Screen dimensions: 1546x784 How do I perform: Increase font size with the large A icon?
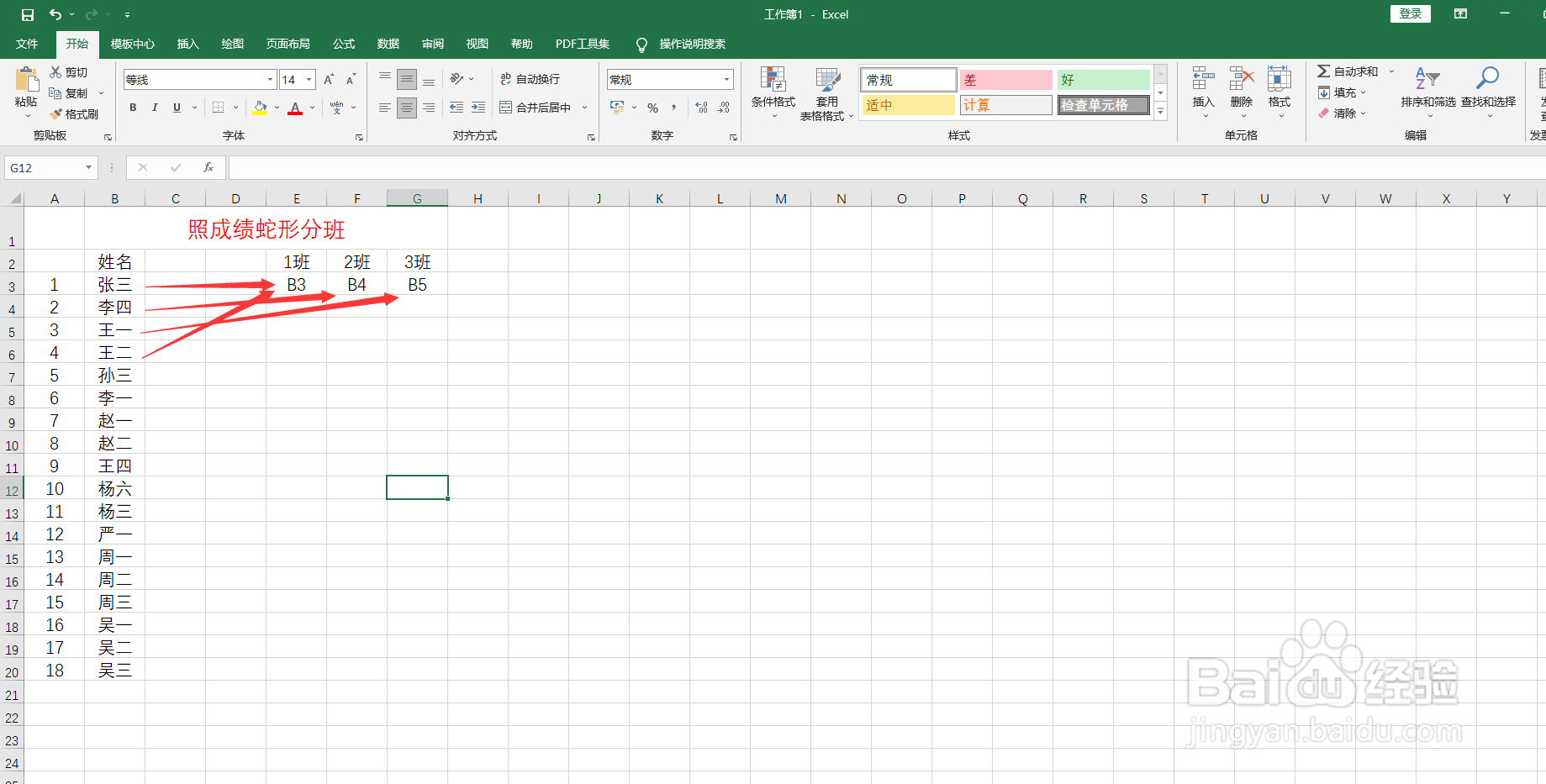[x=329, y=80]
